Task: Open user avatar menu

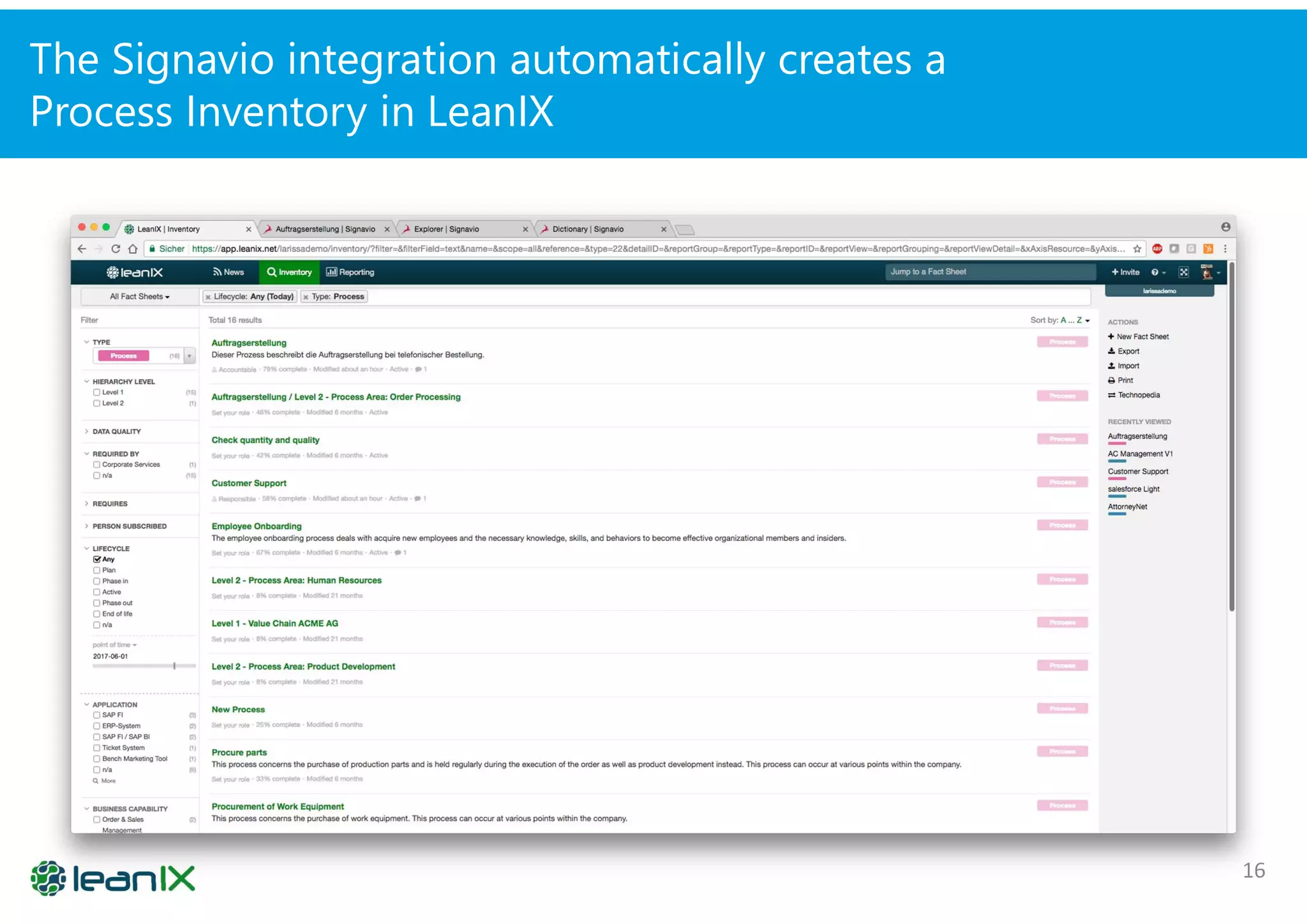Action: point(1210,272)
